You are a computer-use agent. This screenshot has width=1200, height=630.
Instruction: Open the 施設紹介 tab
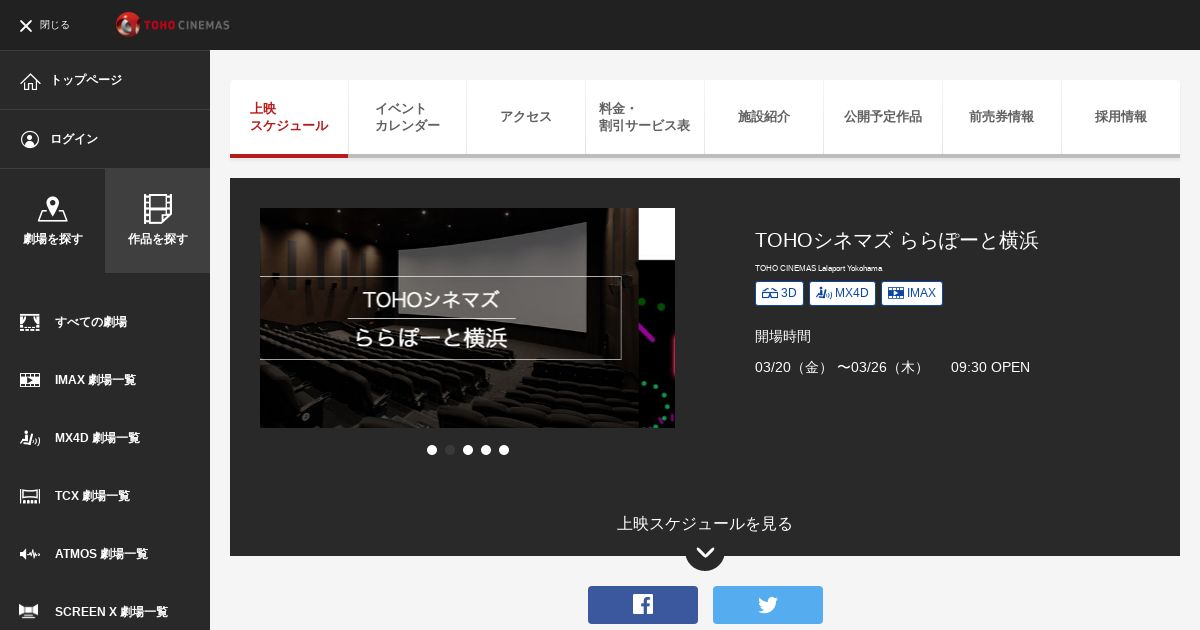pyautogui.click(x=764, y=118)
